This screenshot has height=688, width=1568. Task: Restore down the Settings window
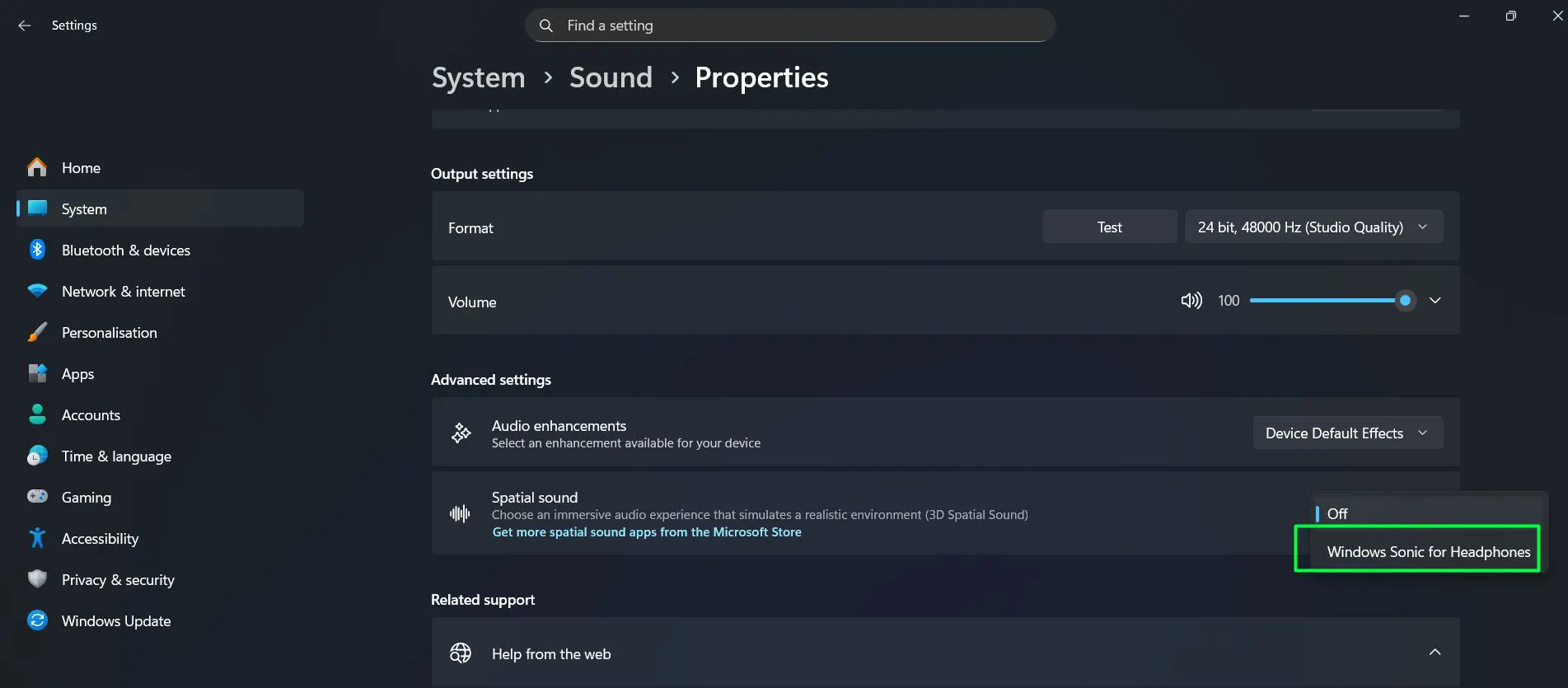(x=1510, y=16)
